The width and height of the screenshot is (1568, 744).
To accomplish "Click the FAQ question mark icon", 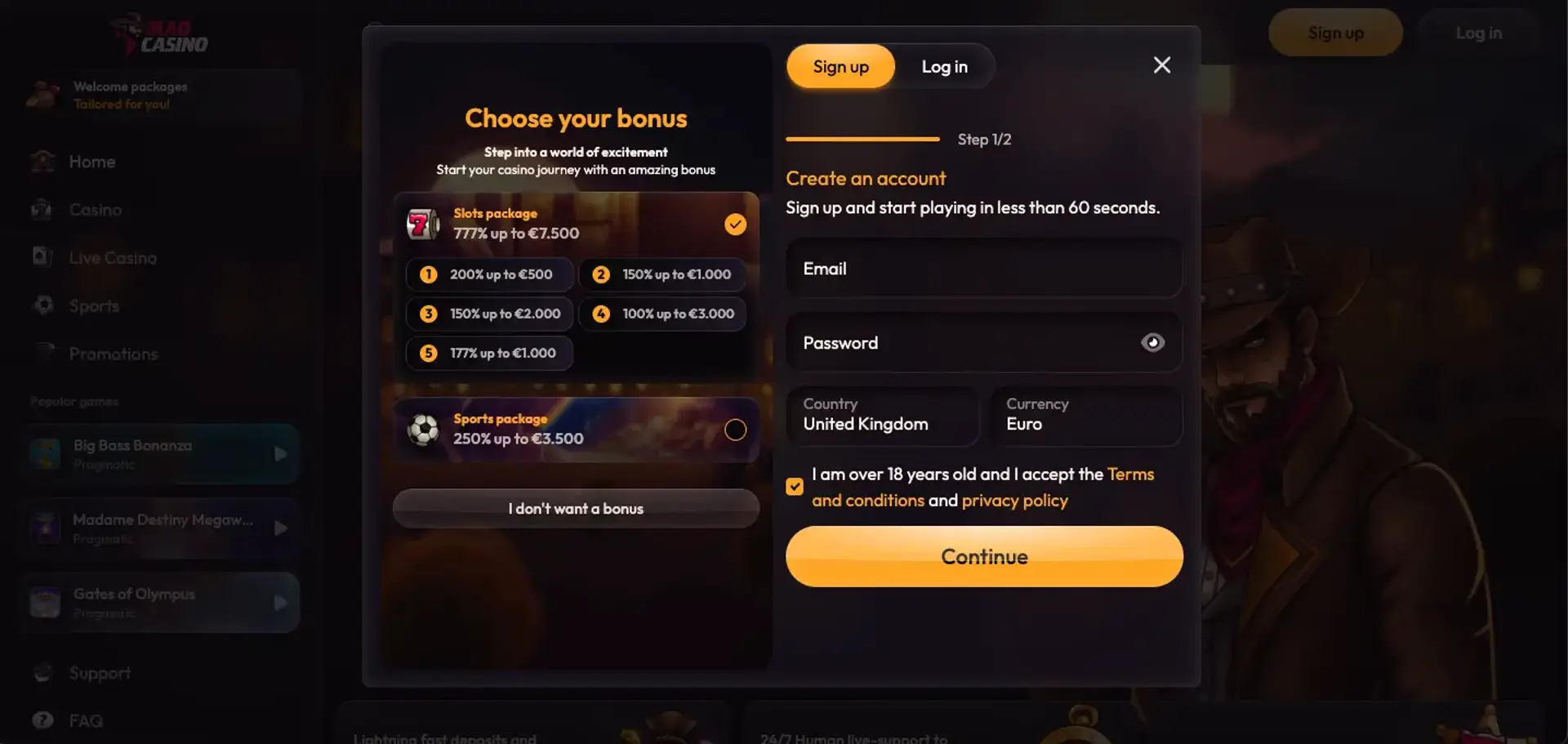I will coord(42,720).
